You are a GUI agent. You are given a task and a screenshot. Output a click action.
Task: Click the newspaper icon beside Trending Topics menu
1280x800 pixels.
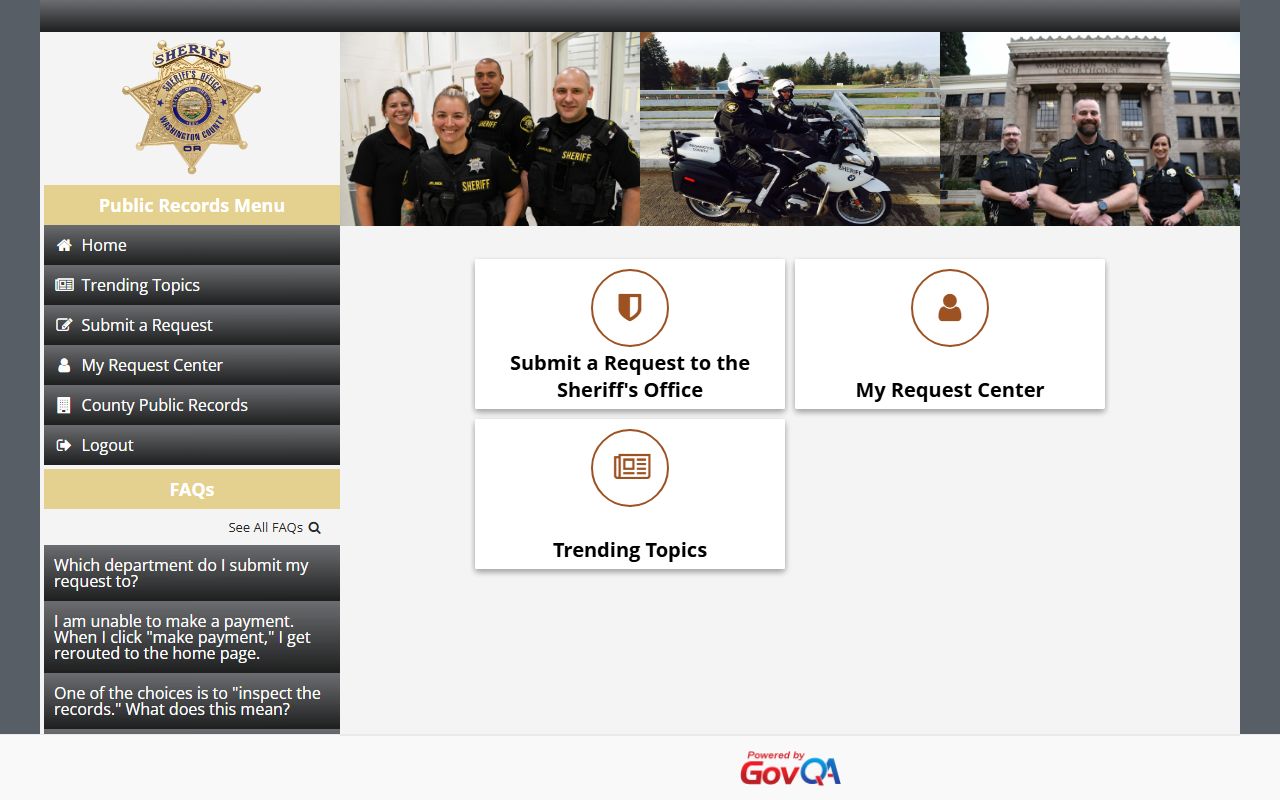tap(64, 285)
